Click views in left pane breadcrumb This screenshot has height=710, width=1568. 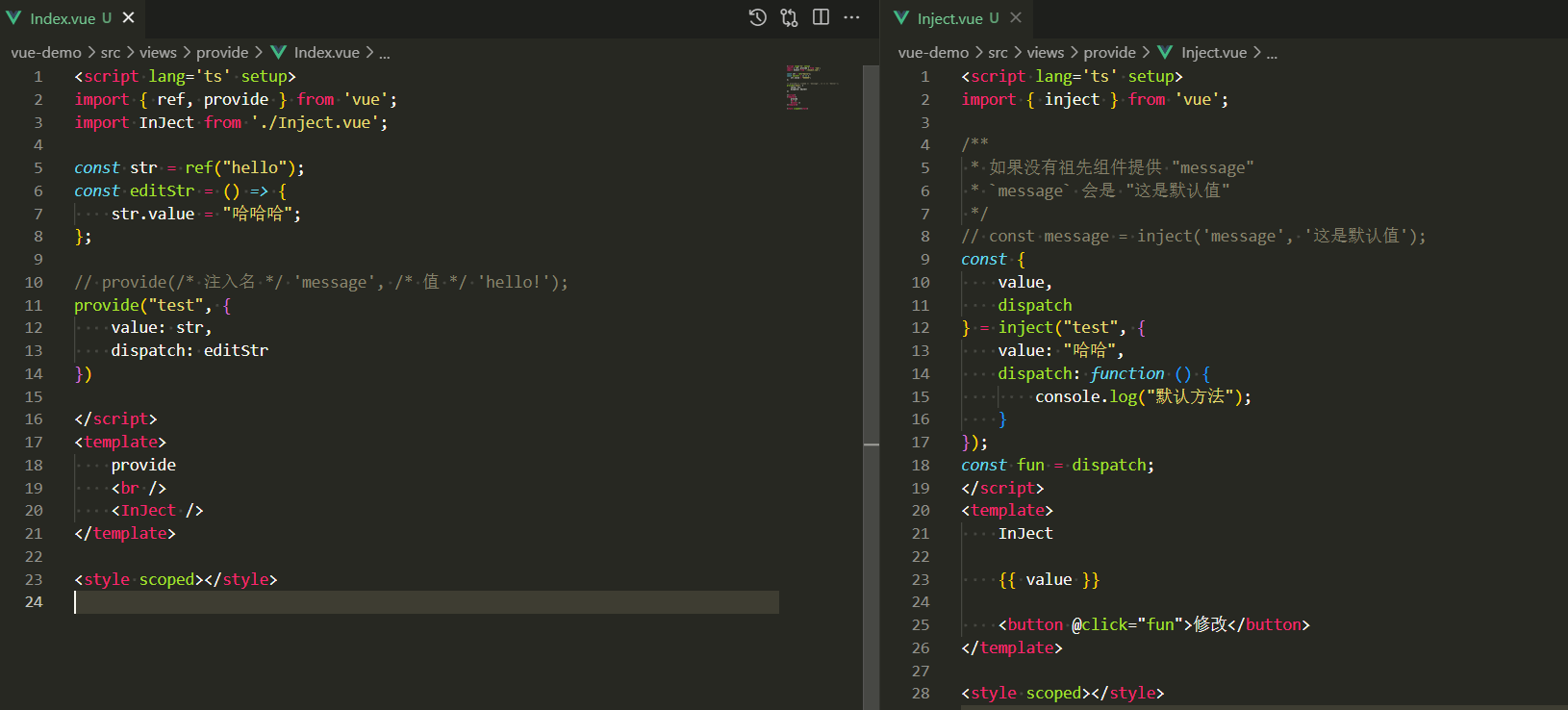(158, 53)
